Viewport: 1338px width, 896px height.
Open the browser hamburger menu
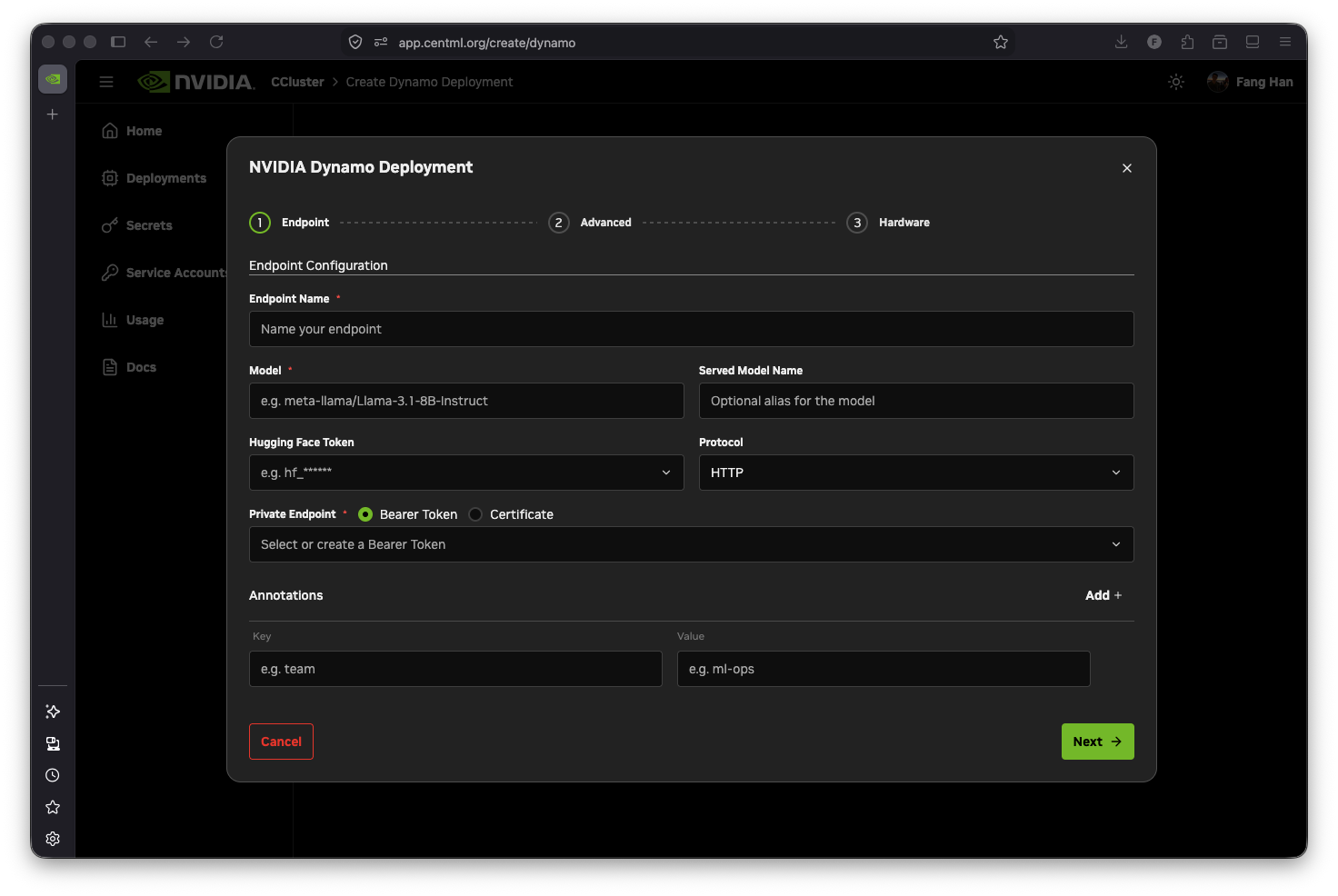click(x=1285, y=42)
